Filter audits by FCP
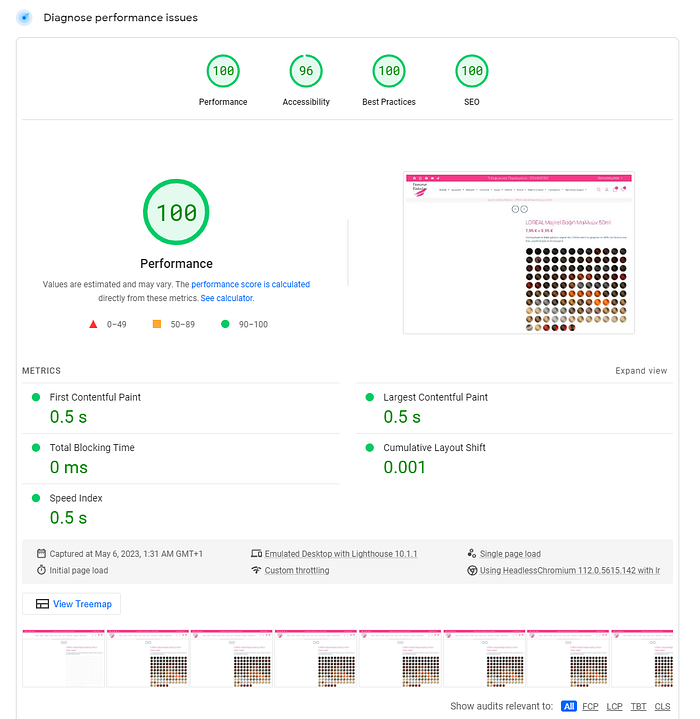 pos(590,706)
